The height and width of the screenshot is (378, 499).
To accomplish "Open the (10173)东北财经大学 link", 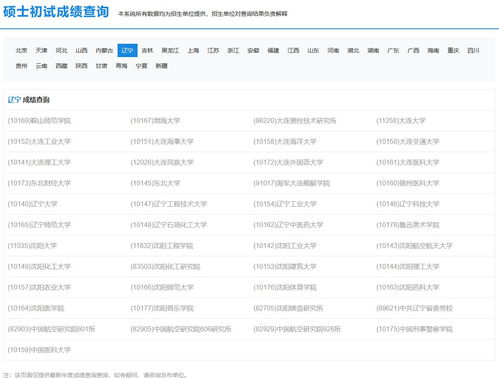I will (x=39, y=183).
